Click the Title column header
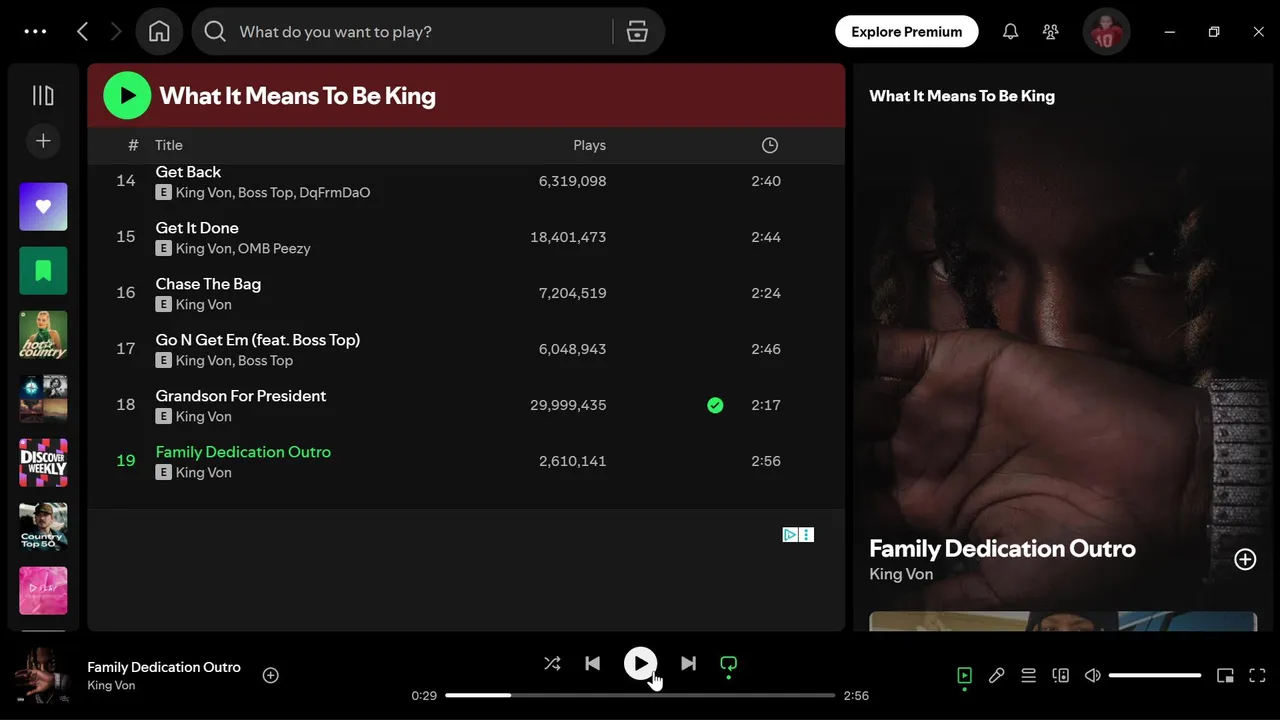This screenshot has width=1280, height=720. click(x=169, y=145)
